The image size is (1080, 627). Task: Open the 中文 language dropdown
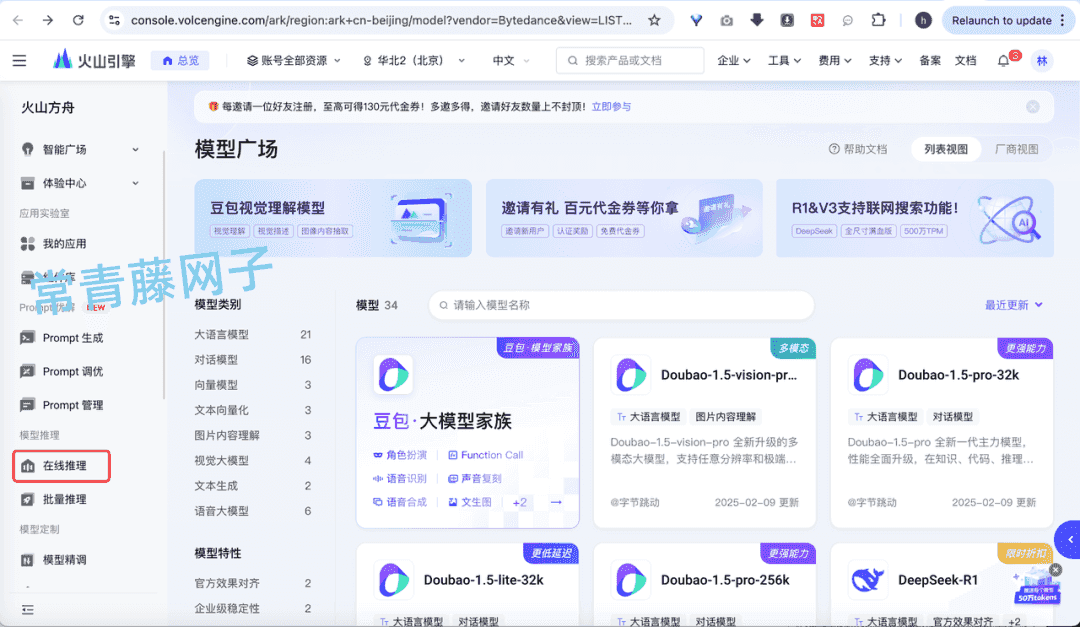(510, 61)
